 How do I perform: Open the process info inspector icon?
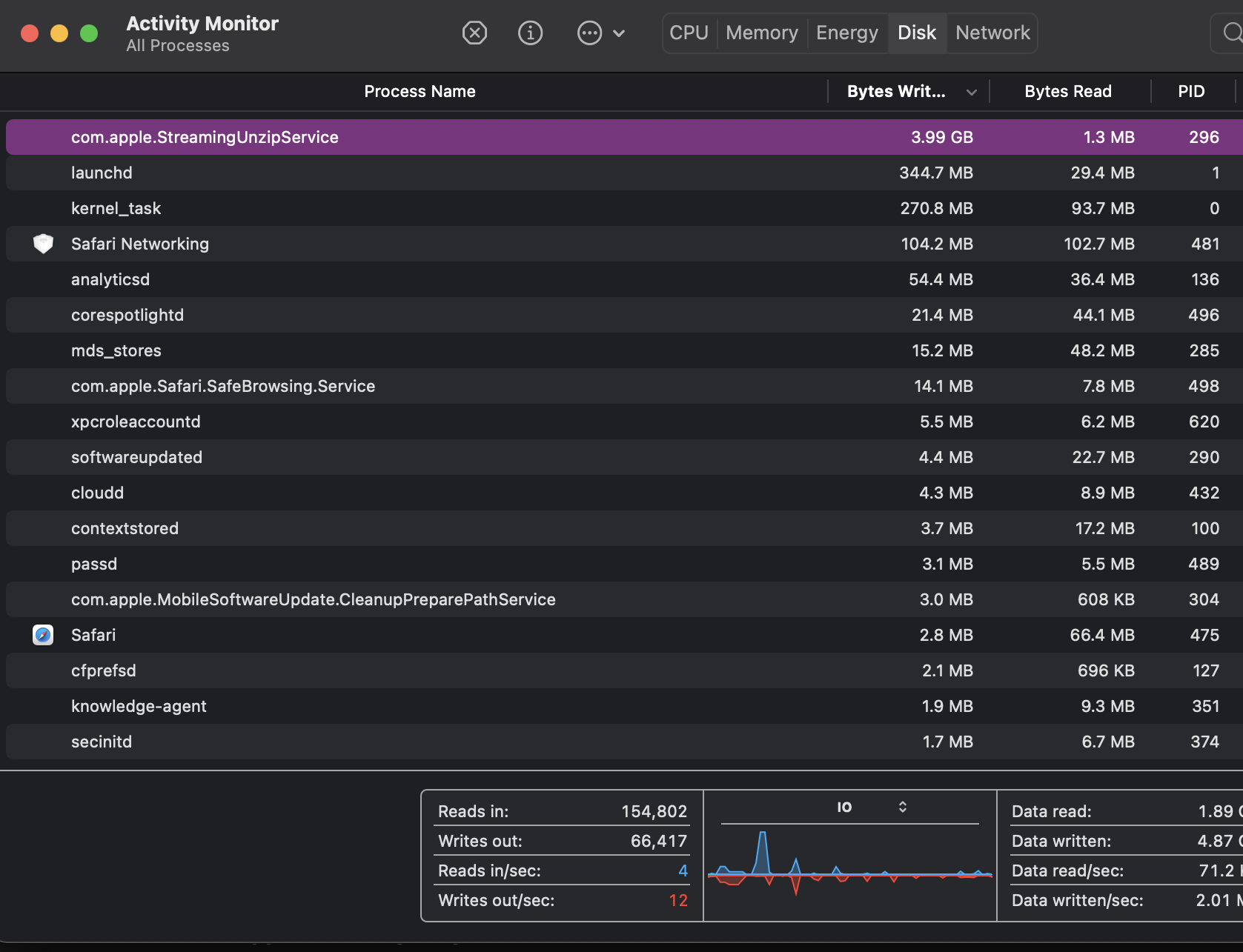(x=530, y=33)
